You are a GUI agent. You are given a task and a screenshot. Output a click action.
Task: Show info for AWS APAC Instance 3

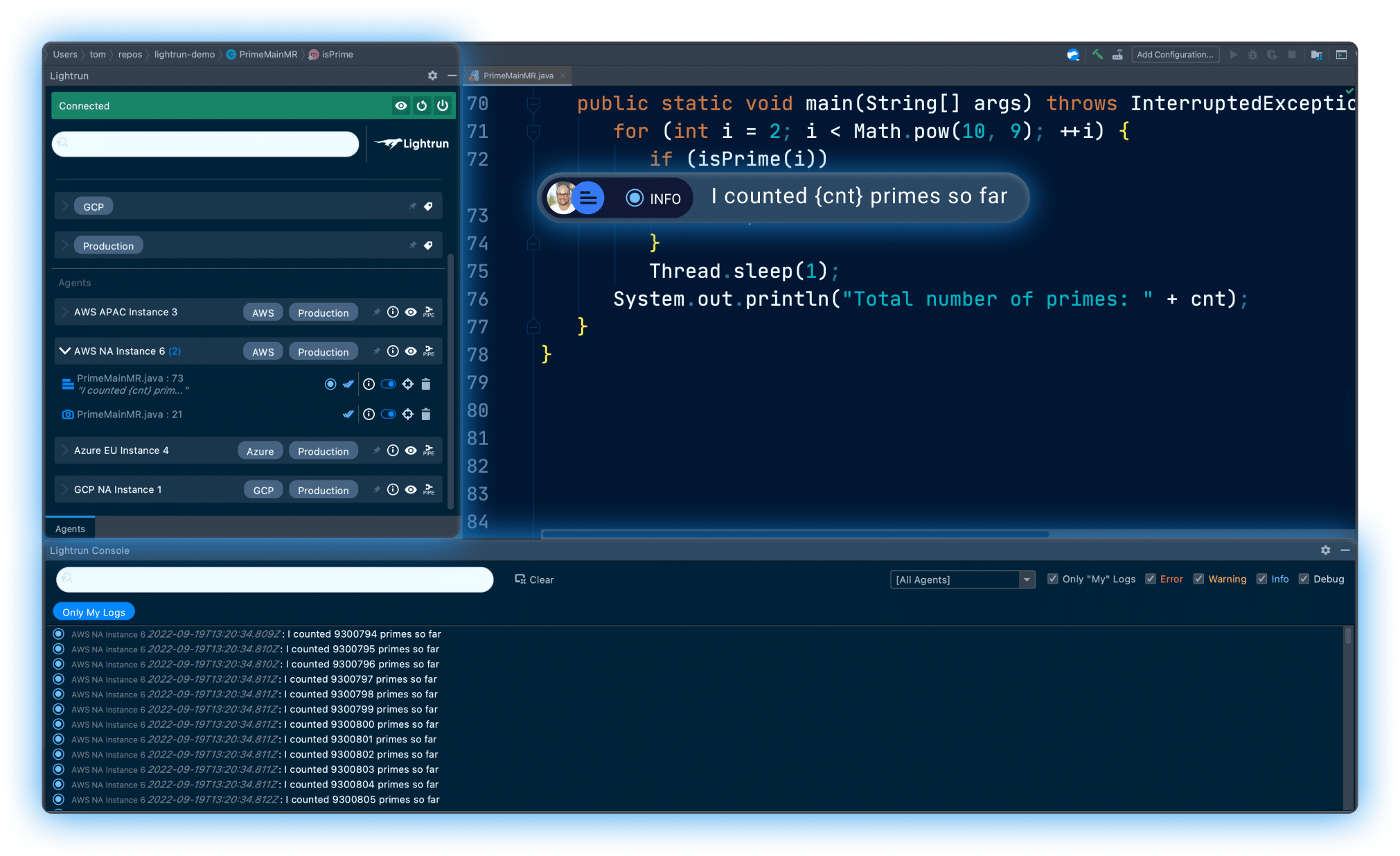393,312
